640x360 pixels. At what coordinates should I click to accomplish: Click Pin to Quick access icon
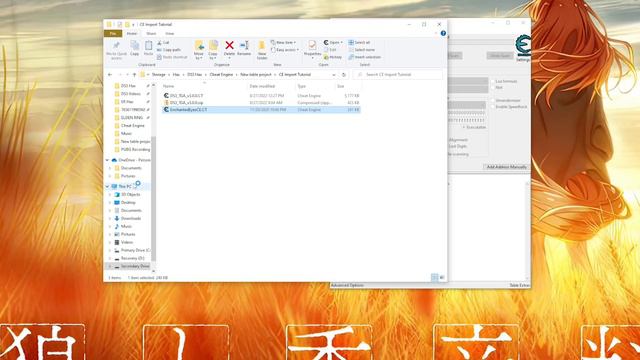tap(116, 45)
